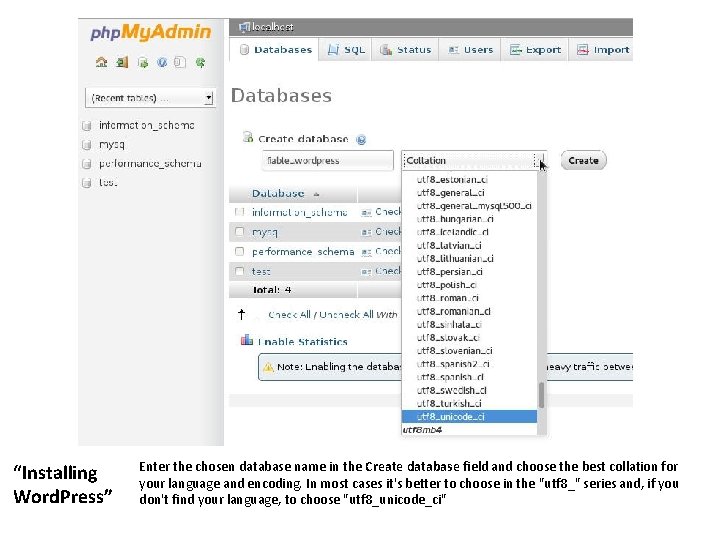Image resolution: width=720 pixels, height=540 pixels.
Task: Click the Create button
Action: pos(583,161)
